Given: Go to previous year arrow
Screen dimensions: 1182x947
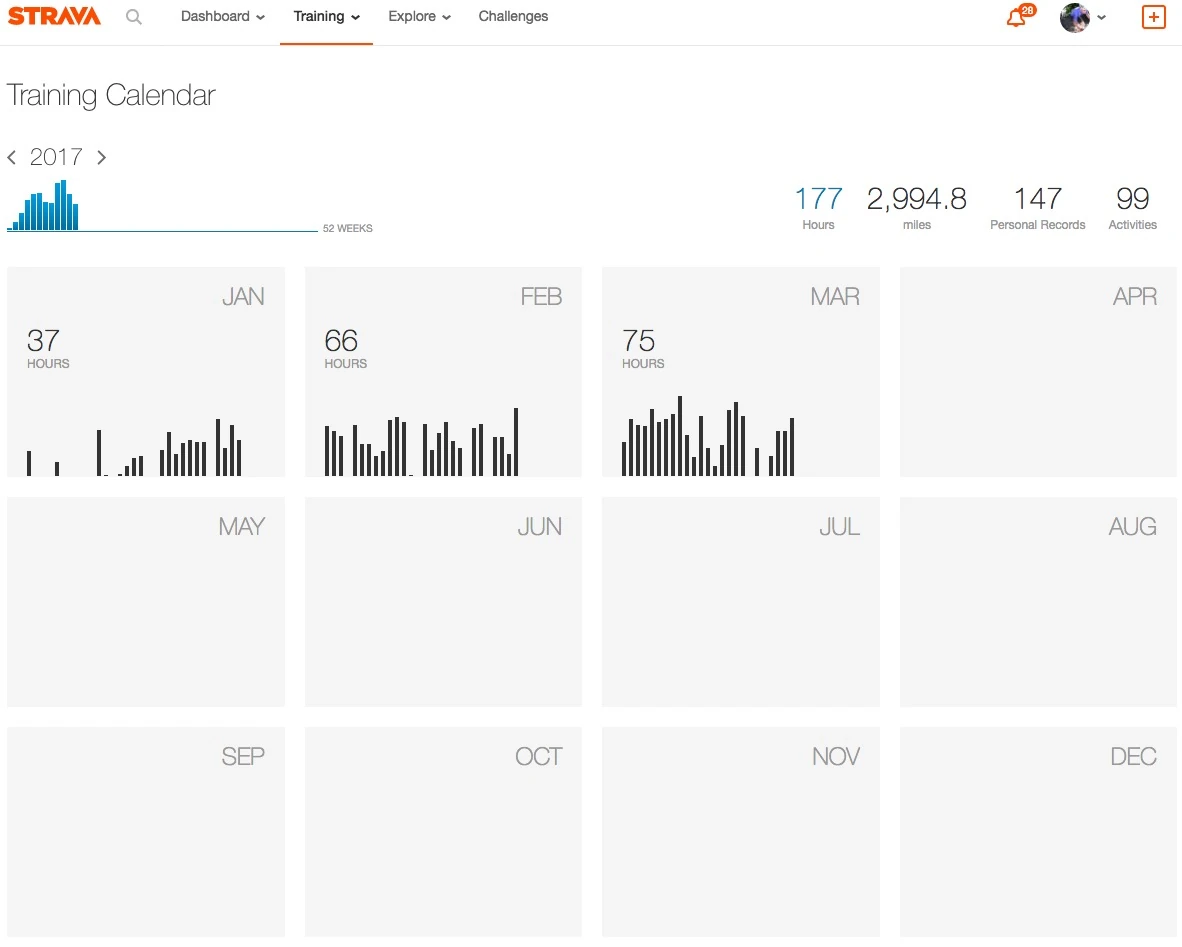Looking at the screenshot, I should 12,158.
